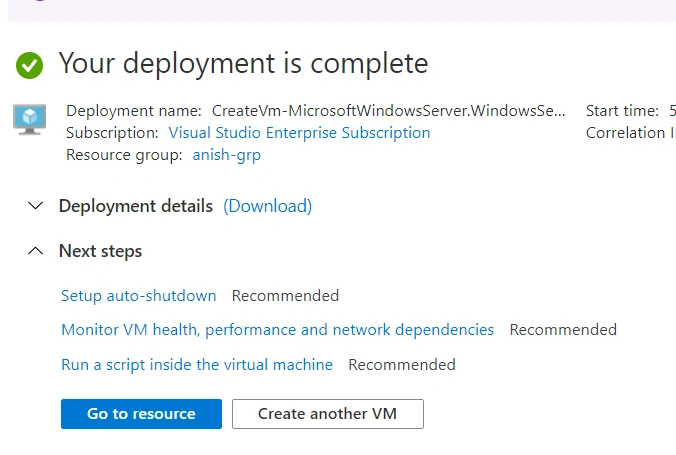Click the Your deployment is complete heading
The height and width of the screenshot is (455, 676).
pos(243,63)
